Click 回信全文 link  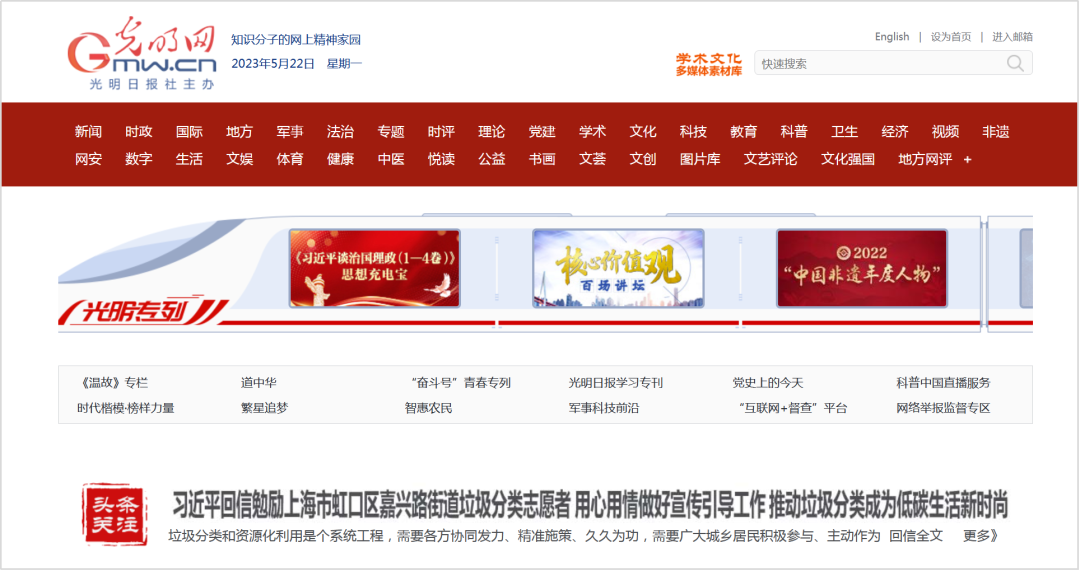click(x=916, y=536)
